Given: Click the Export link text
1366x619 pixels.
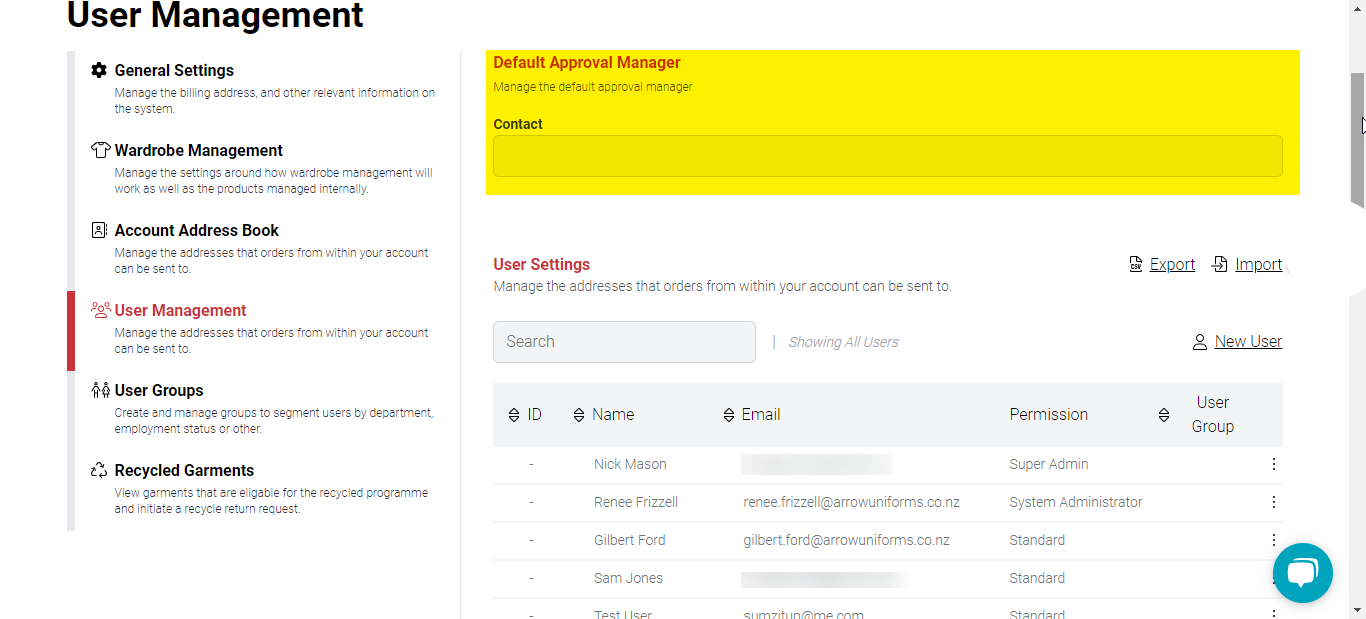Looking at the screenshot, I should click(1172, 264).
